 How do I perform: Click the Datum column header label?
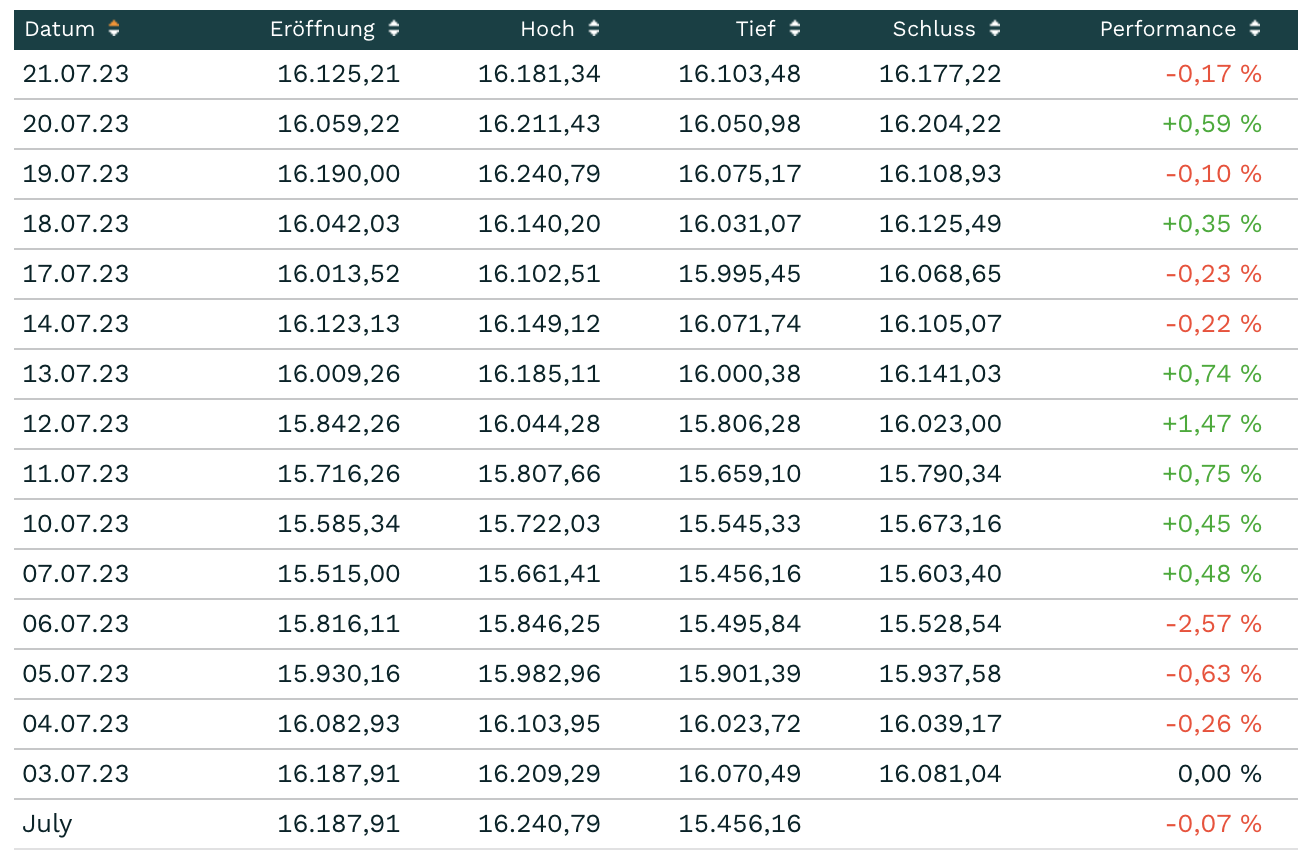pos(60,29)
